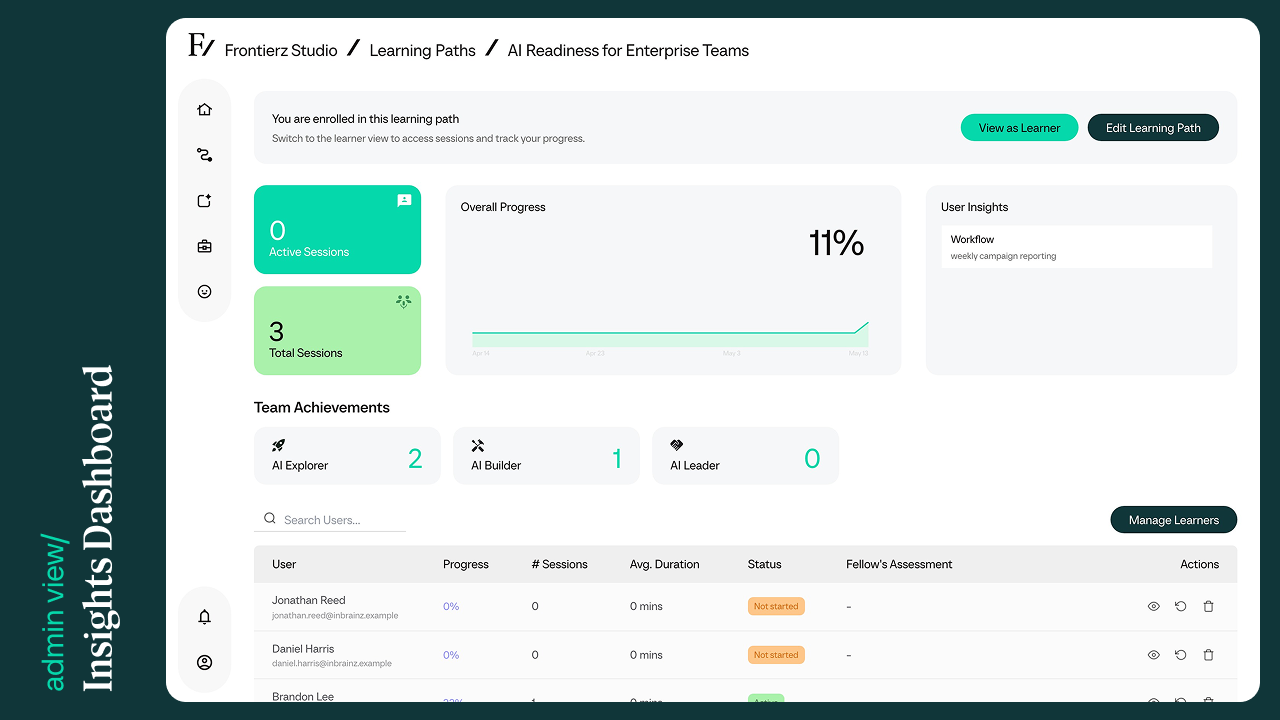Click the 11% overall progress value
The image size is (1280, 720).
pos(836,243)
